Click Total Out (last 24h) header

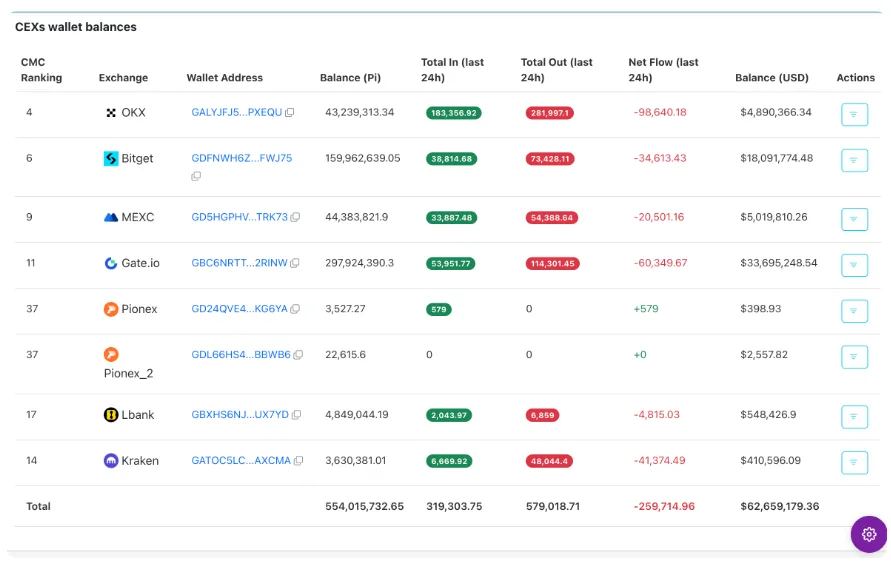click(x=556, y=70)
